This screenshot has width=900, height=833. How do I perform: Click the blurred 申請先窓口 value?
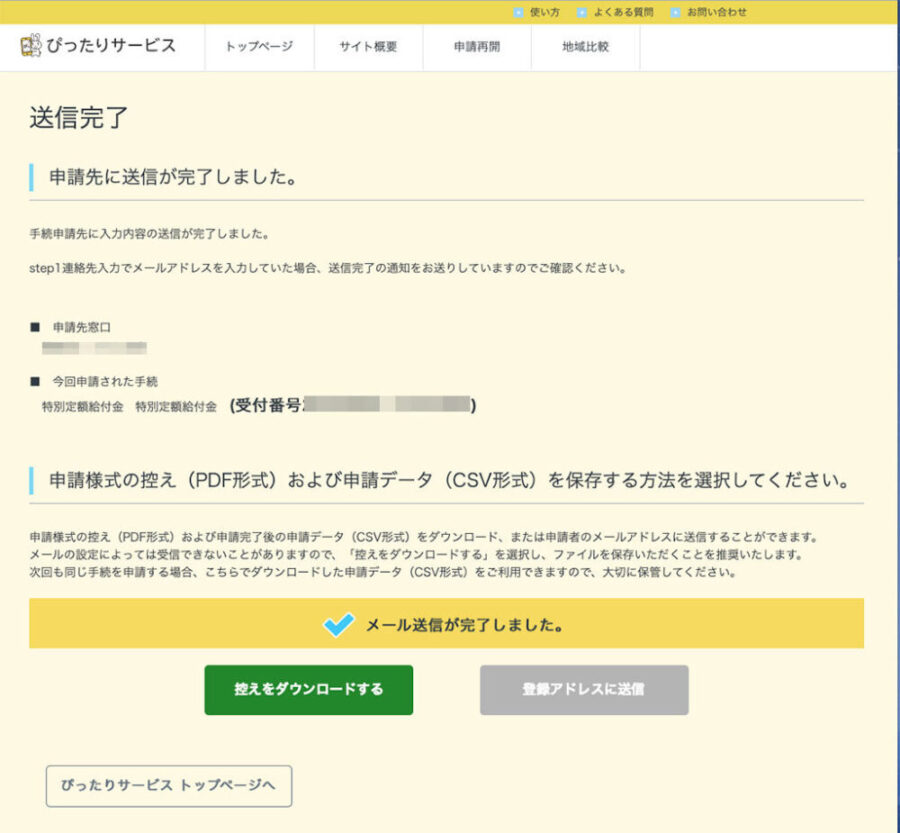click(94, 347)
